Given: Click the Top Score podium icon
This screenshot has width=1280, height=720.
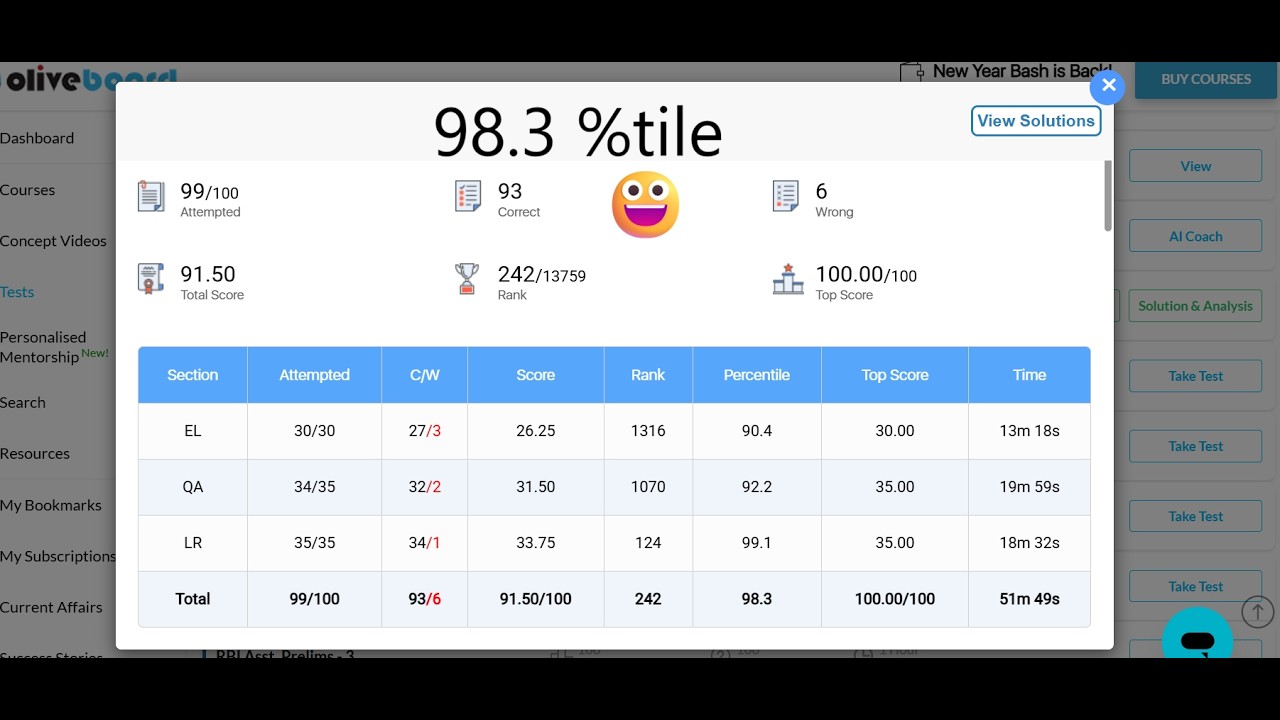Looking at the screenshot, I should (x=788, y=279).
